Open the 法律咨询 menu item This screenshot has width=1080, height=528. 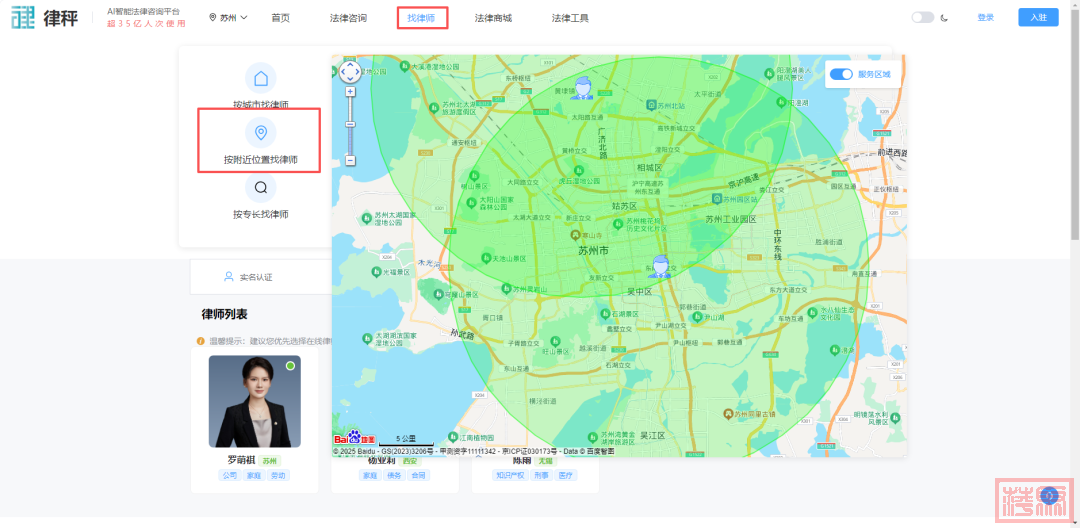click(348, 18)
